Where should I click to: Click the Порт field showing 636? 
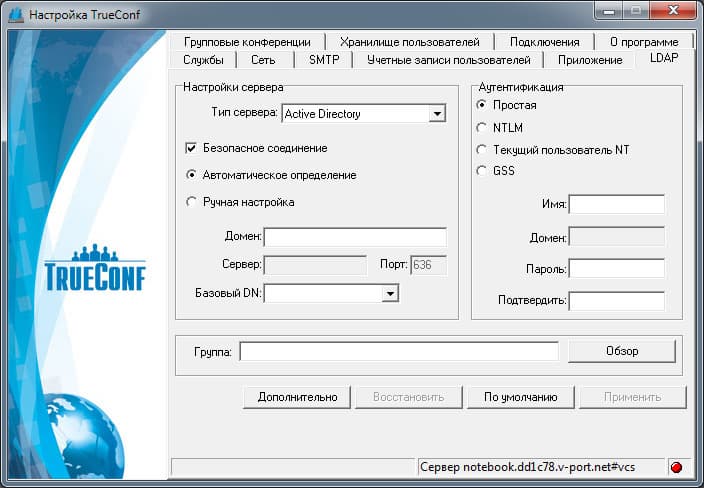coord(428,265)
